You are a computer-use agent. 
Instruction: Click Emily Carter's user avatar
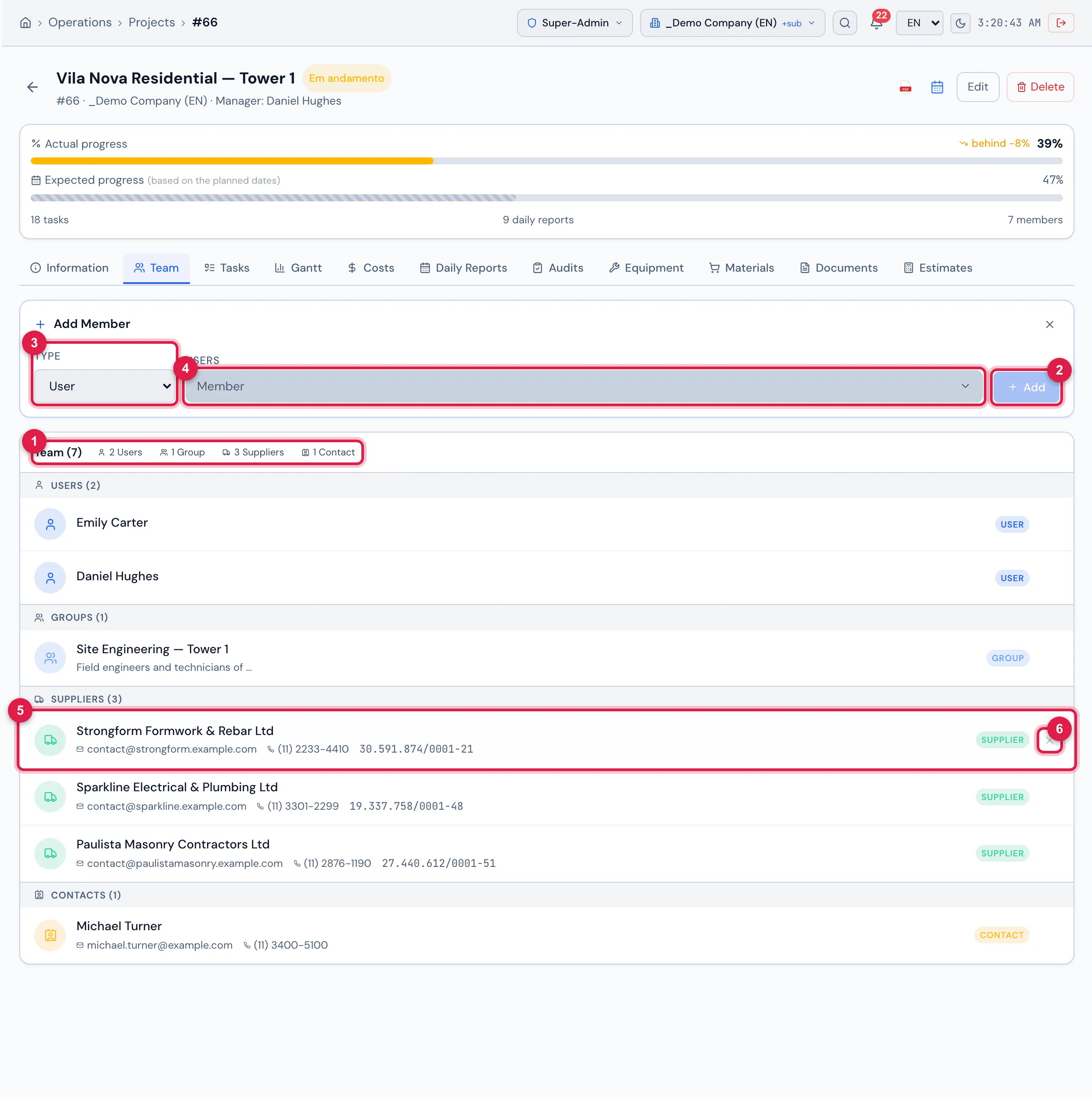pos(50,524)
